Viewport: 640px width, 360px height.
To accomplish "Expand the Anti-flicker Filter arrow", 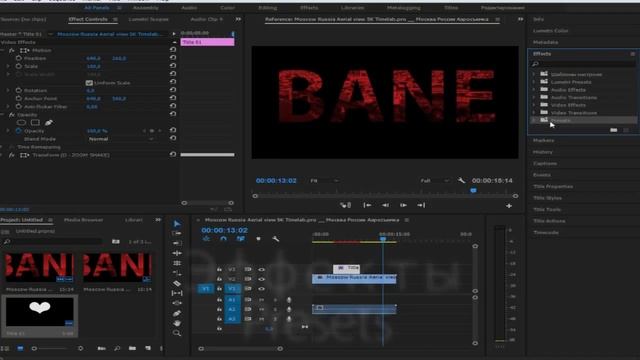I will pyautogui.click(x=8, y=107).
